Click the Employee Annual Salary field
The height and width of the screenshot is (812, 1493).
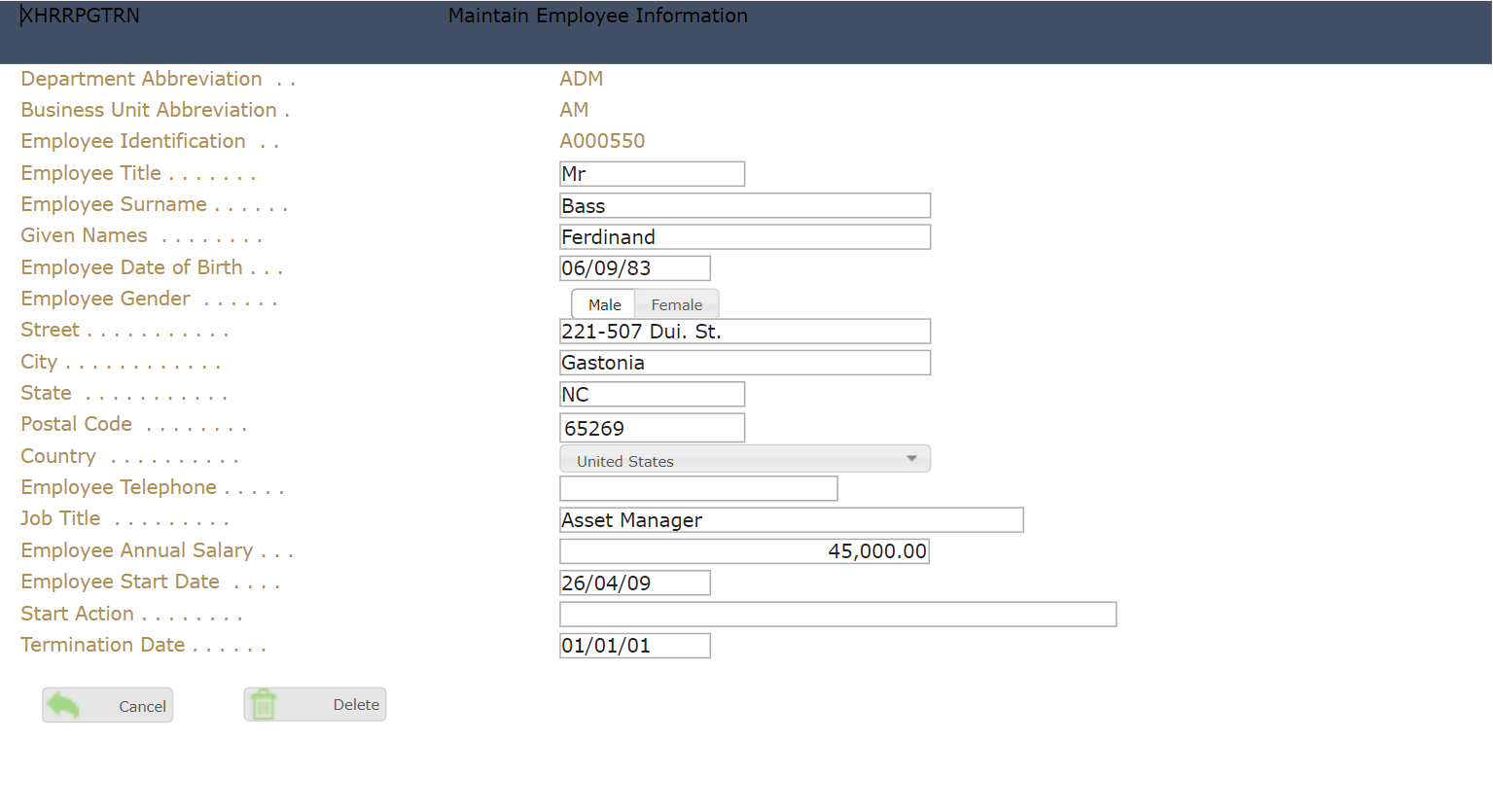click(744, 551)
